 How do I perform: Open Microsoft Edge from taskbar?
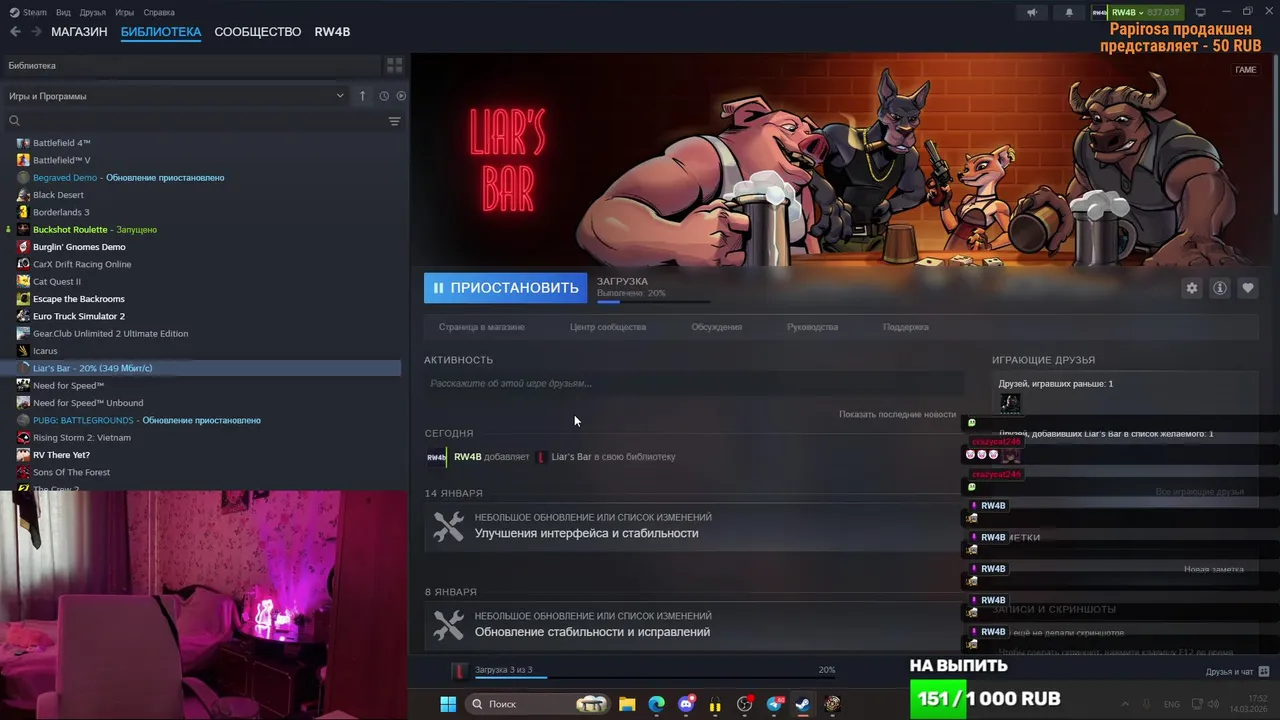[x=656, y=704]
